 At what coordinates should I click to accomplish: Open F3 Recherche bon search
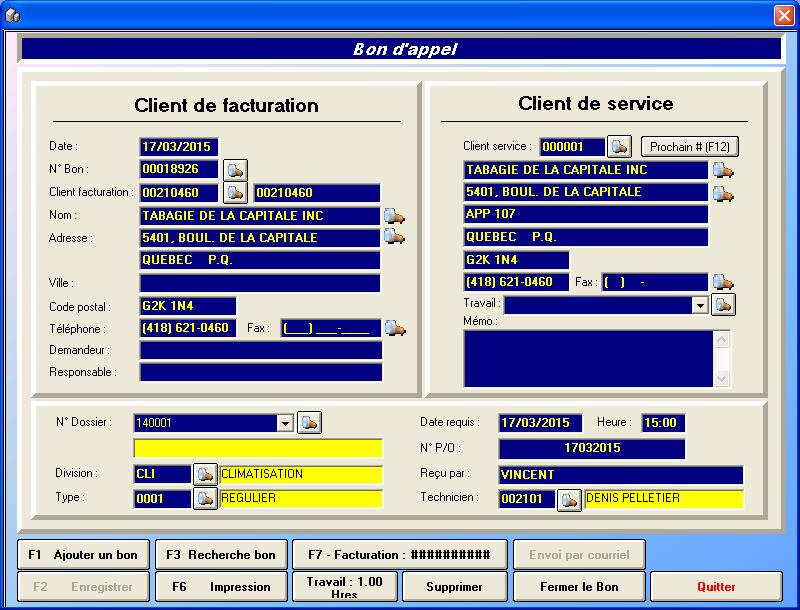(220, 554)
